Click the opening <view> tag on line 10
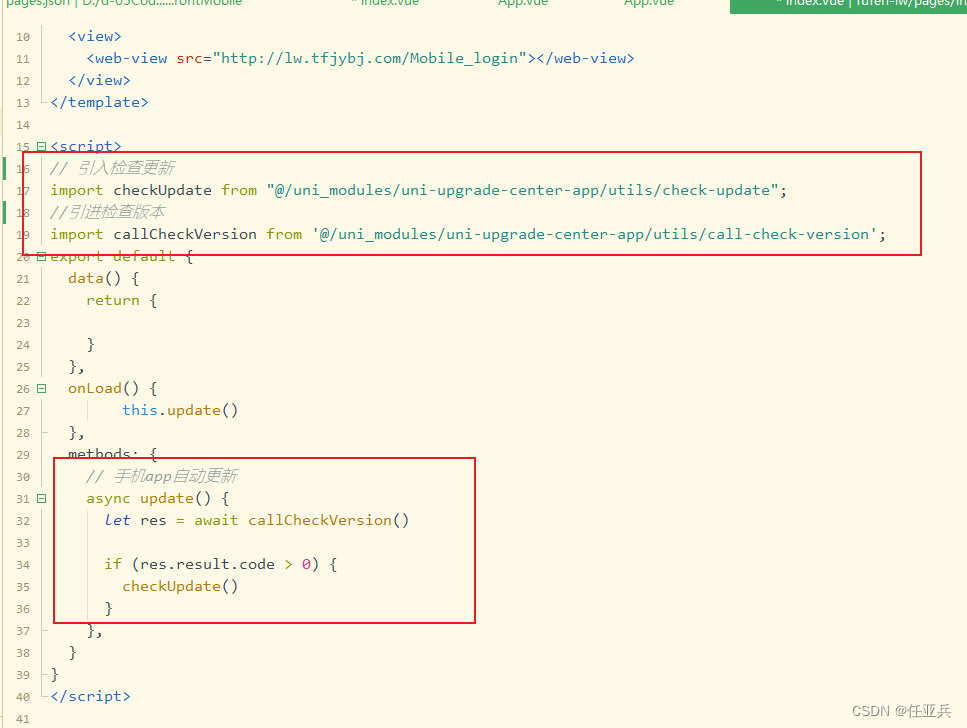The image size is (967, 728). (95, 36)
